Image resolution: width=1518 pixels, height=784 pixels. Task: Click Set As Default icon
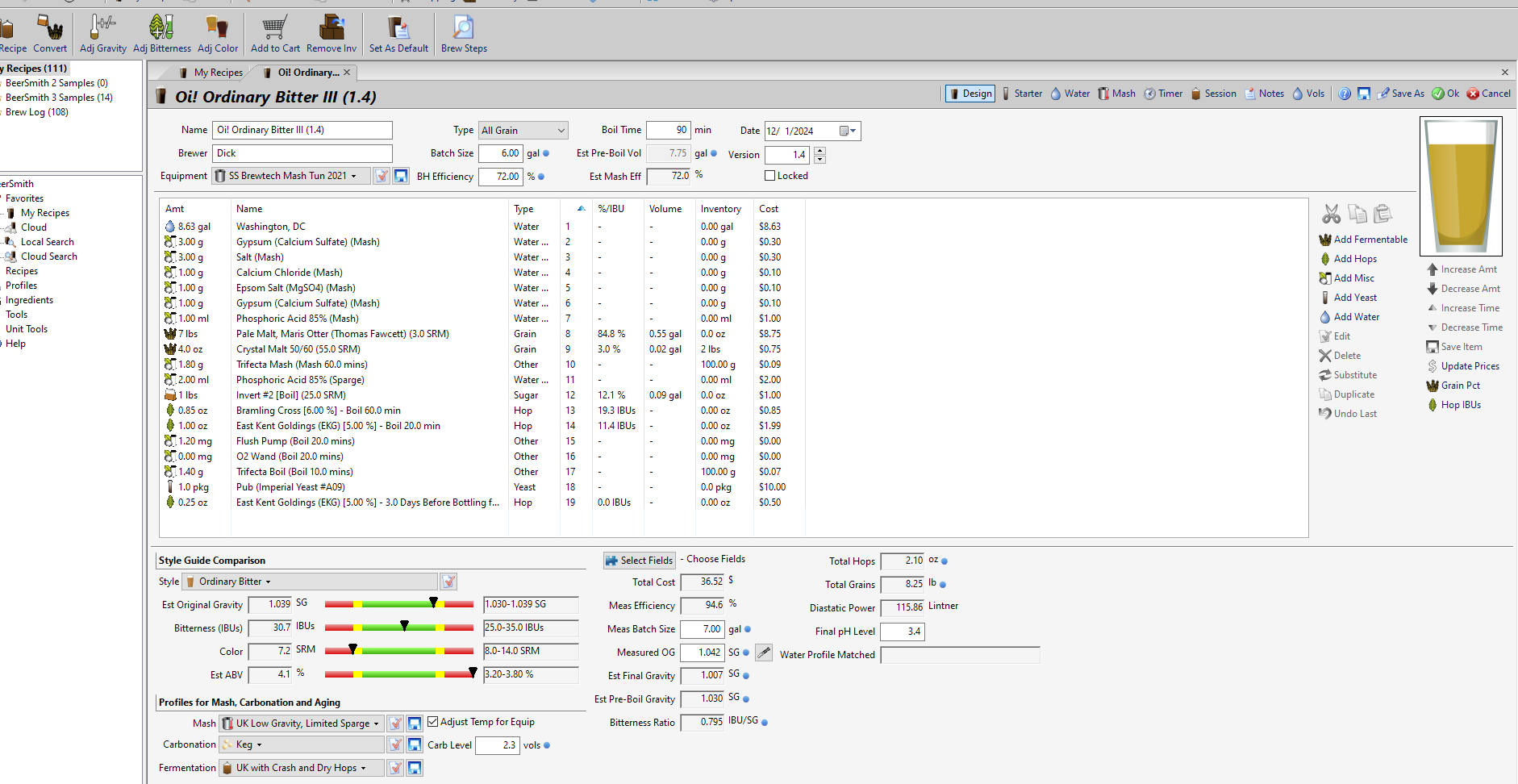[398, 27]
